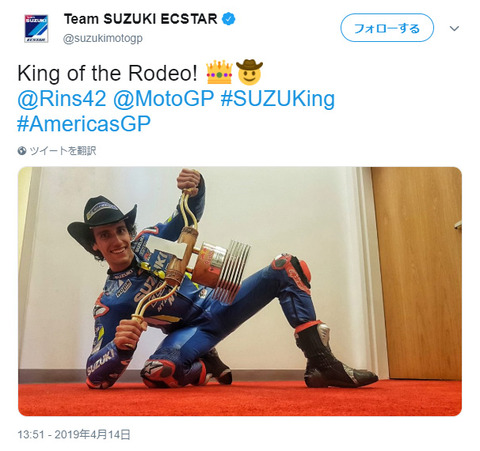Open the @MotoGP mention link
This screenshot has height=451, width=480.
(x=163, y=99)
